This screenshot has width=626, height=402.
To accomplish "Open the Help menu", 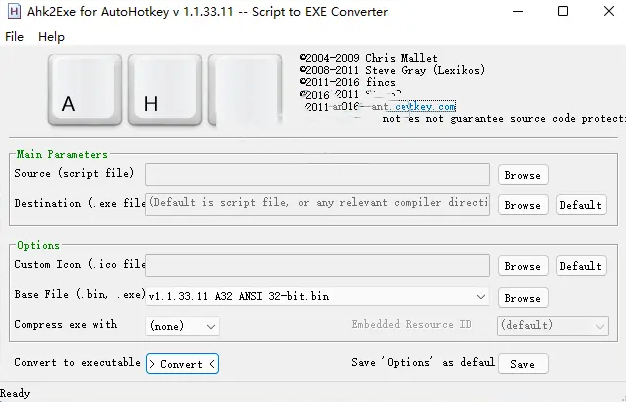I will tap(51, 37).
